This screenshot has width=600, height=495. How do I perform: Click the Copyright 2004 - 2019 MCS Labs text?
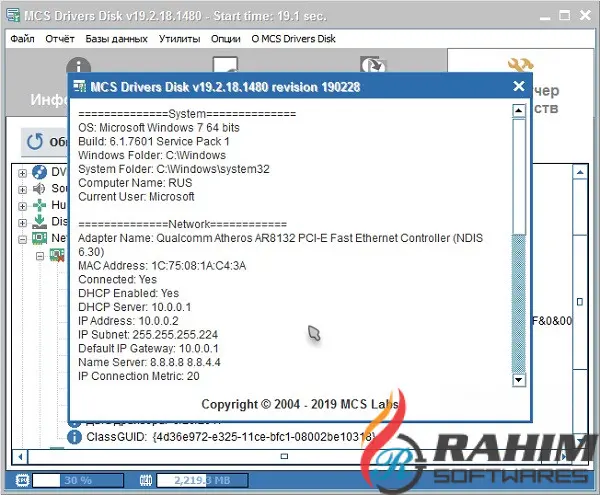[300, 404]
